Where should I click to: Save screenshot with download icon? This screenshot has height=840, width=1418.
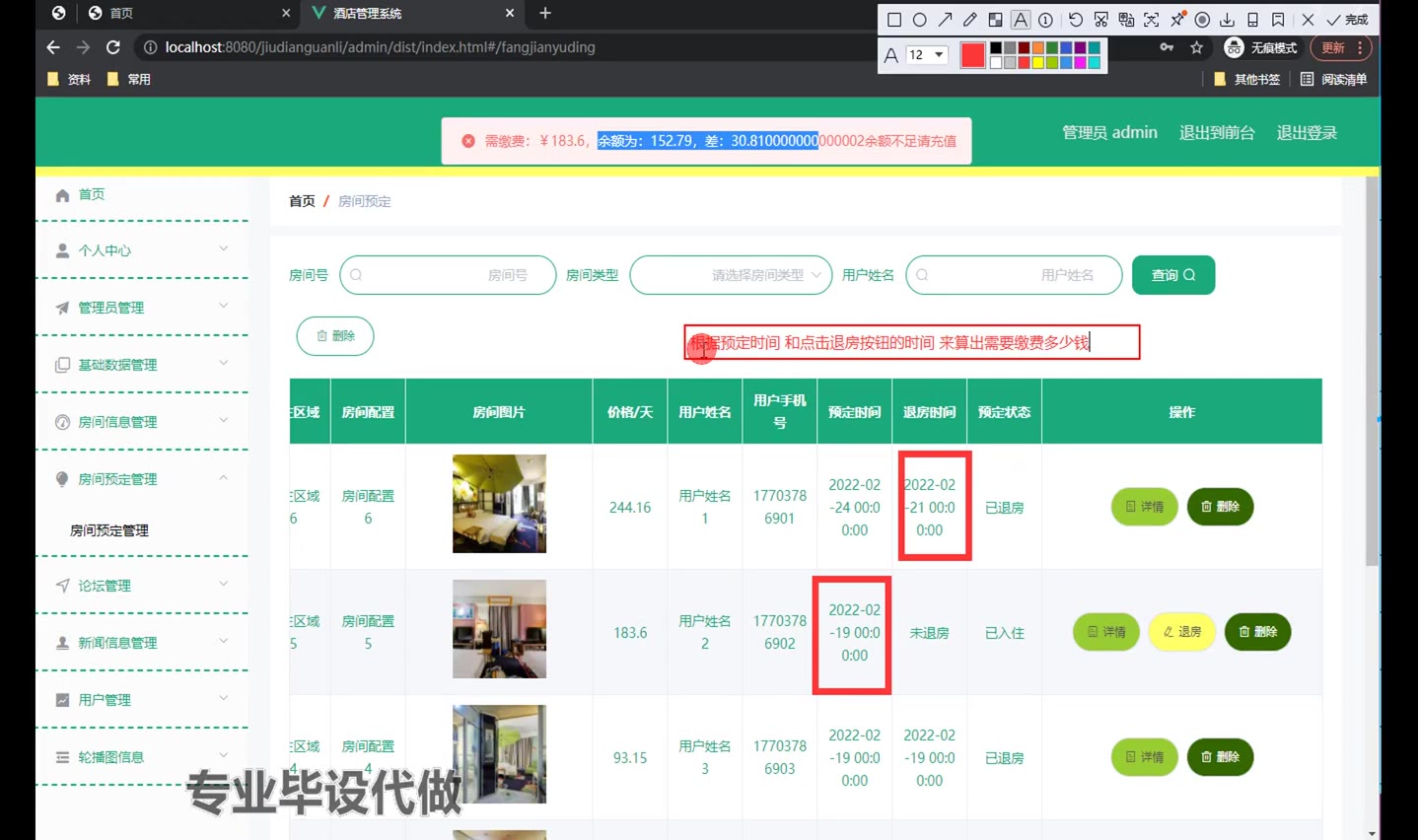pos(1227,20)
